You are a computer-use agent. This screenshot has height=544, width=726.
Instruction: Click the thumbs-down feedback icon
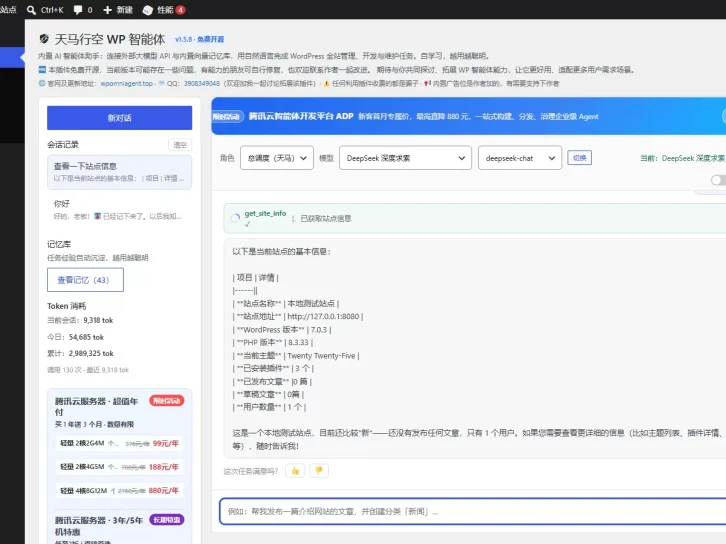click(x=319, y=471)
